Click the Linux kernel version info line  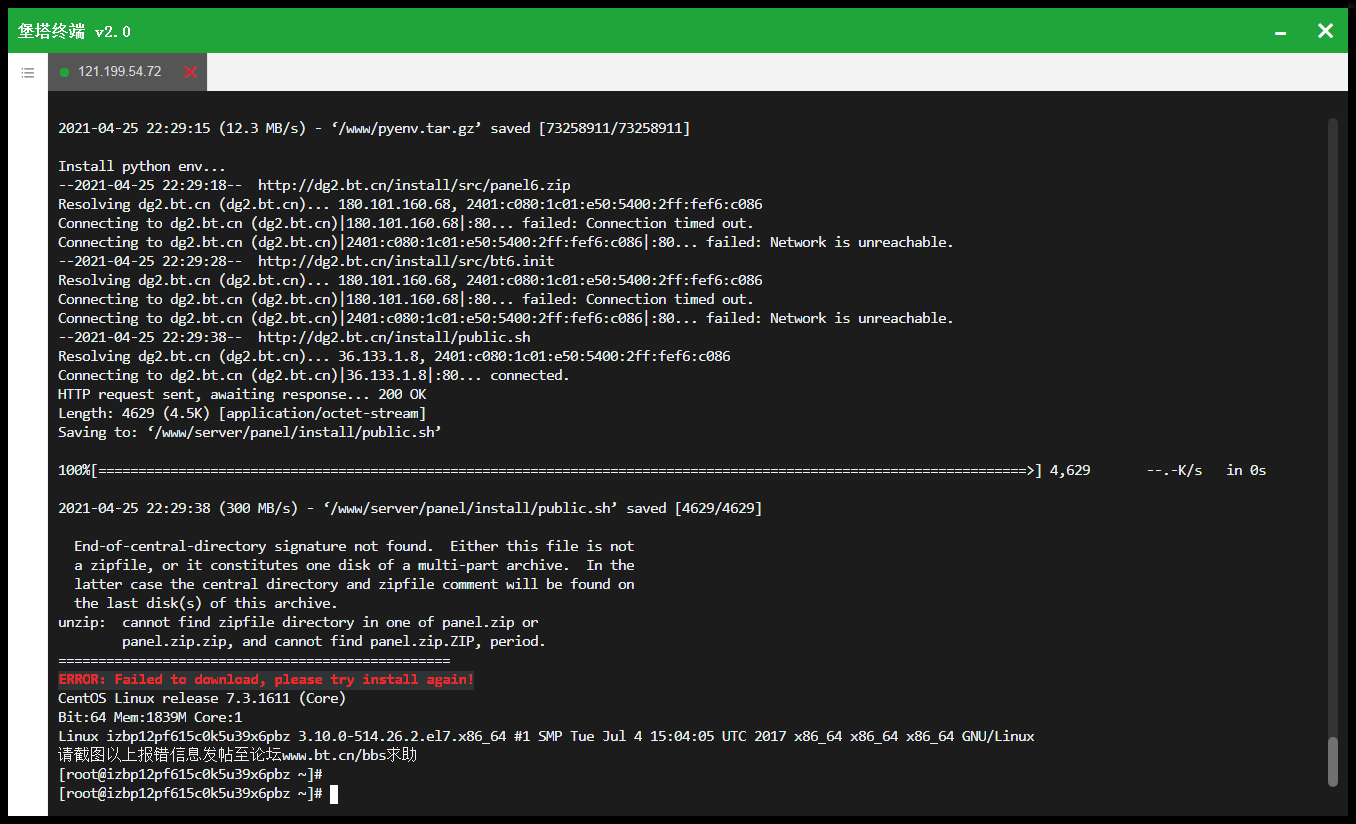546,736
